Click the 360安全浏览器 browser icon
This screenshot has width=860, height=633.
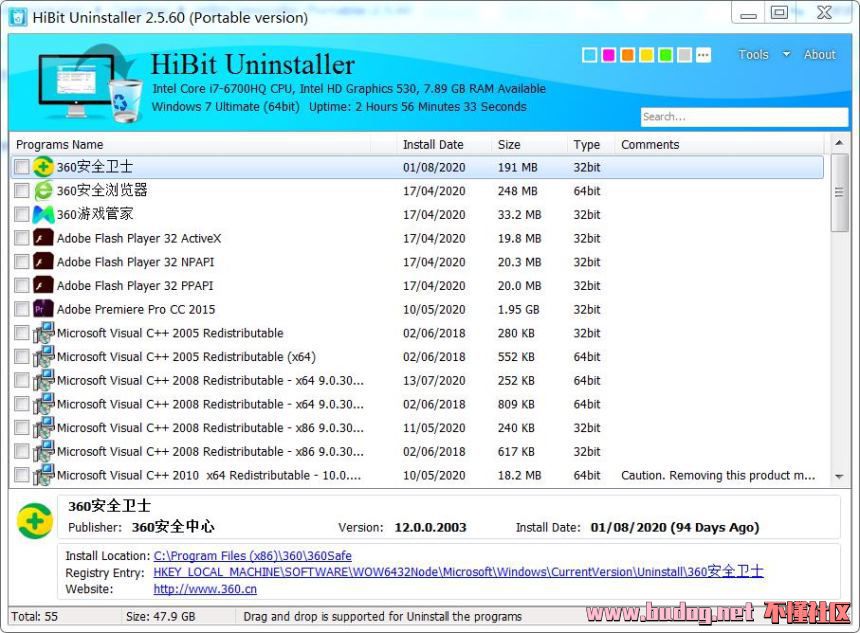(x=43, y=190)
